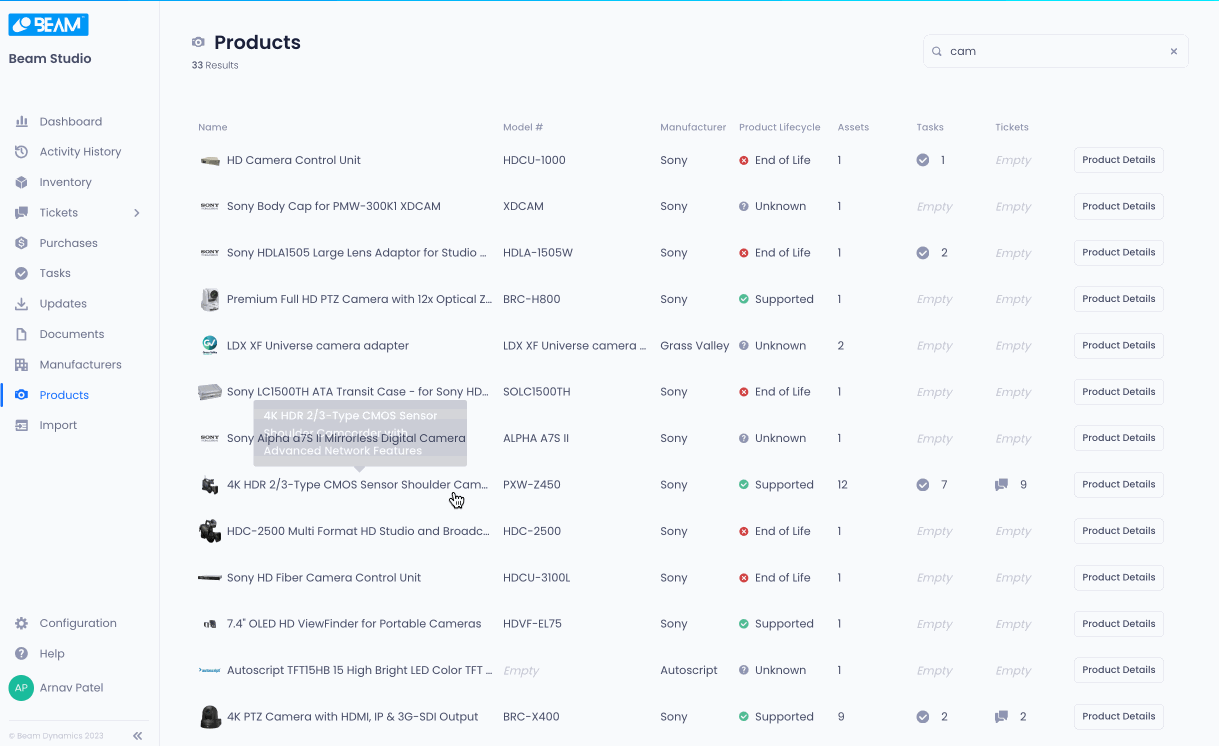This screenshot has height=746, width=1219.
Task: Click the BRC-H800 PTZ camera thumbnail
Action: point(210,299)
